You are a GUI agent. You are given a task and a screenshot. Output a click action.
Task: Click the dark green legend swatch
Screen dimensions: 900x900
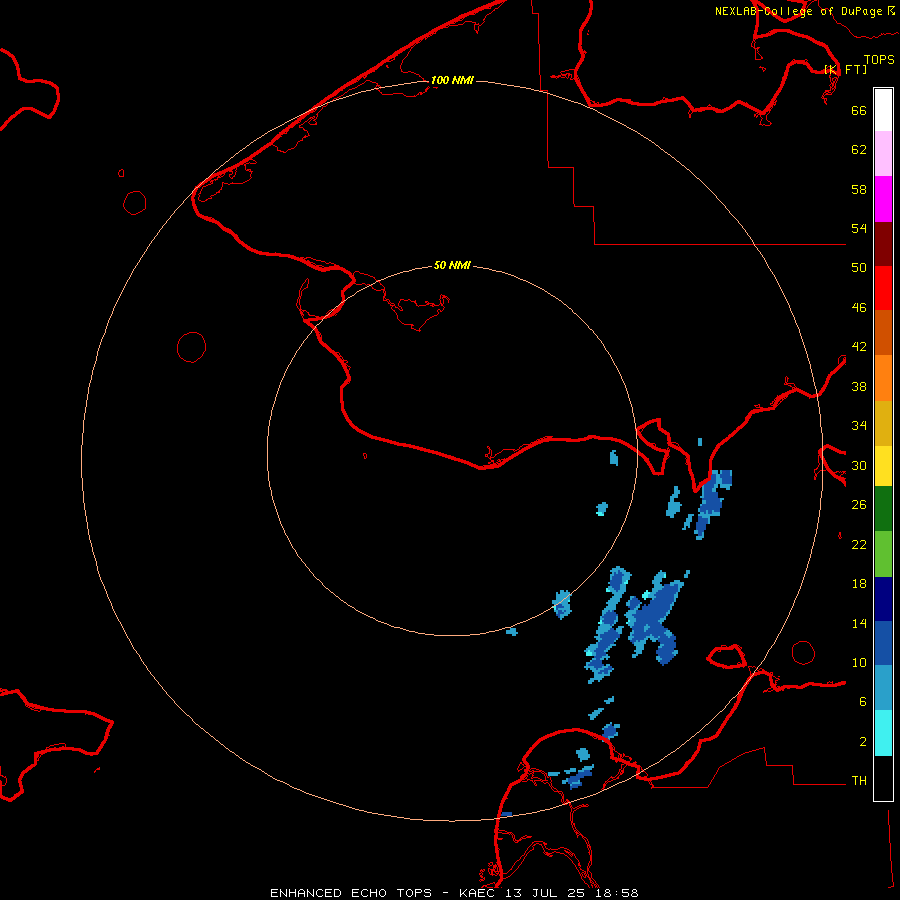[883, 509]
